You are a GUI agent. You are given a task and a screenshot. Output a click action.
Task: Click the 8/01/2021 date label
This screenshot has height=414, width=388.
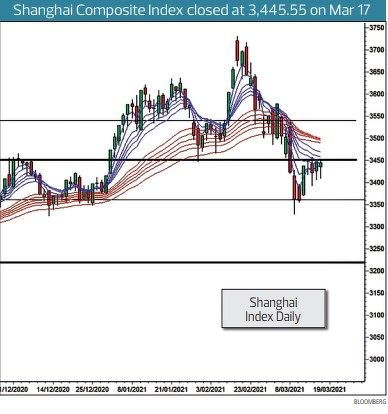pos(132,389)
